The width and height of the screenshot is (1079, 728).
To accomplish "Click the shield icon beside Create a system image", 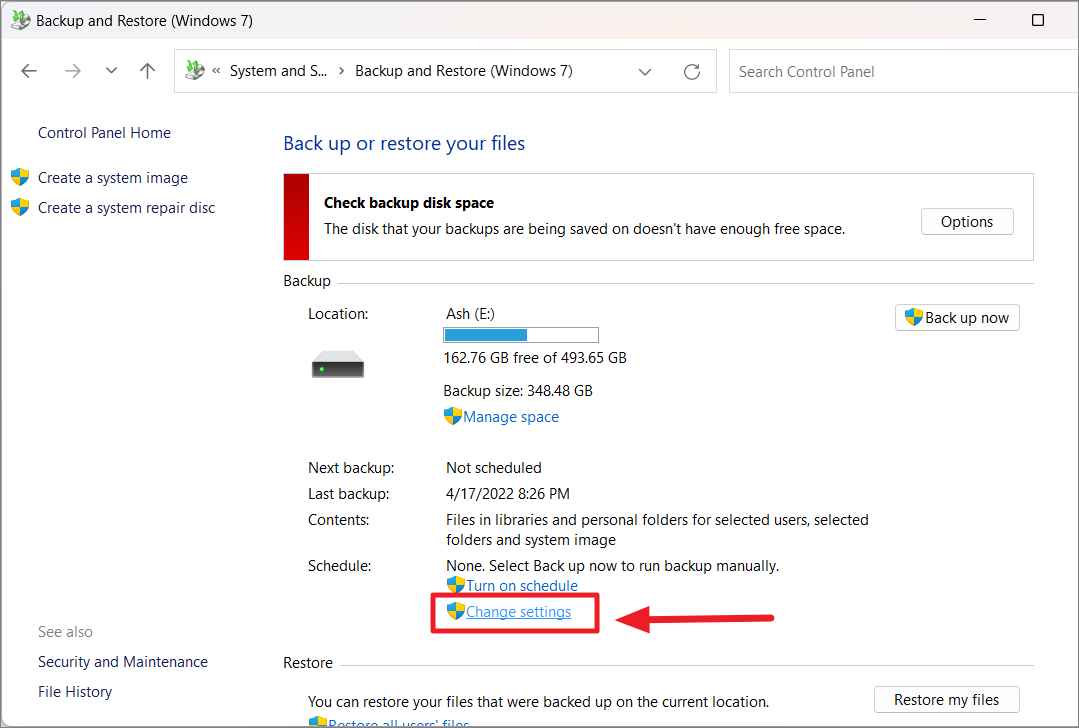I will (x=20, y=178).
